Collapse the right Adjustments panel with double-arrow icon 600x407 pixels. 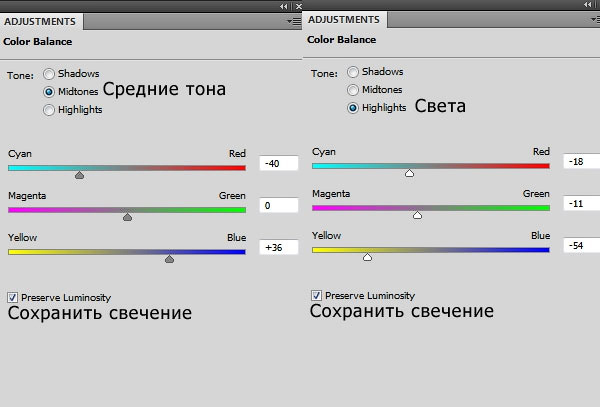(x=587, y=4)
